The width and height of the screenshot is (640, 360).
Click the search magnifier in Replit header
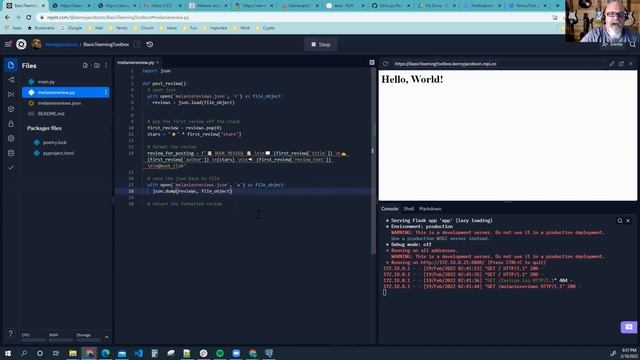pos(633,44)
